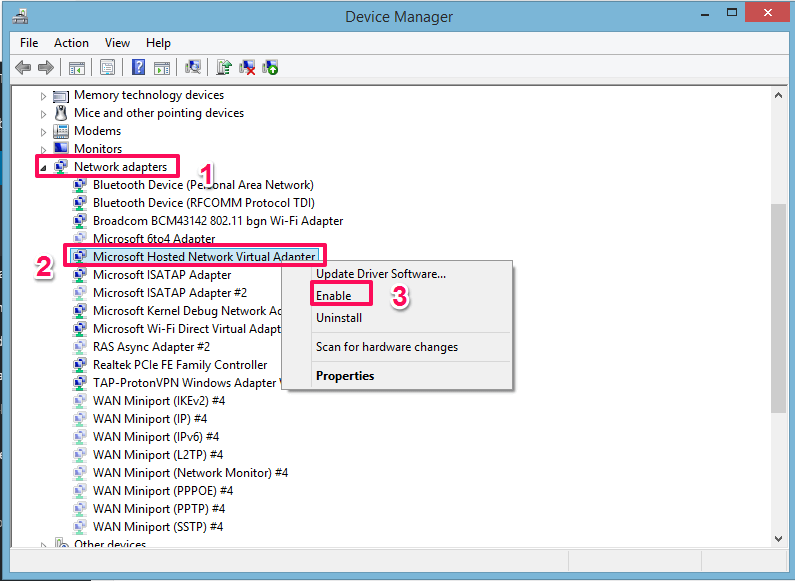The image size is (795, 581).
Task: Click the vertical scrollbar thumb
Action: (x=779, y=308)
